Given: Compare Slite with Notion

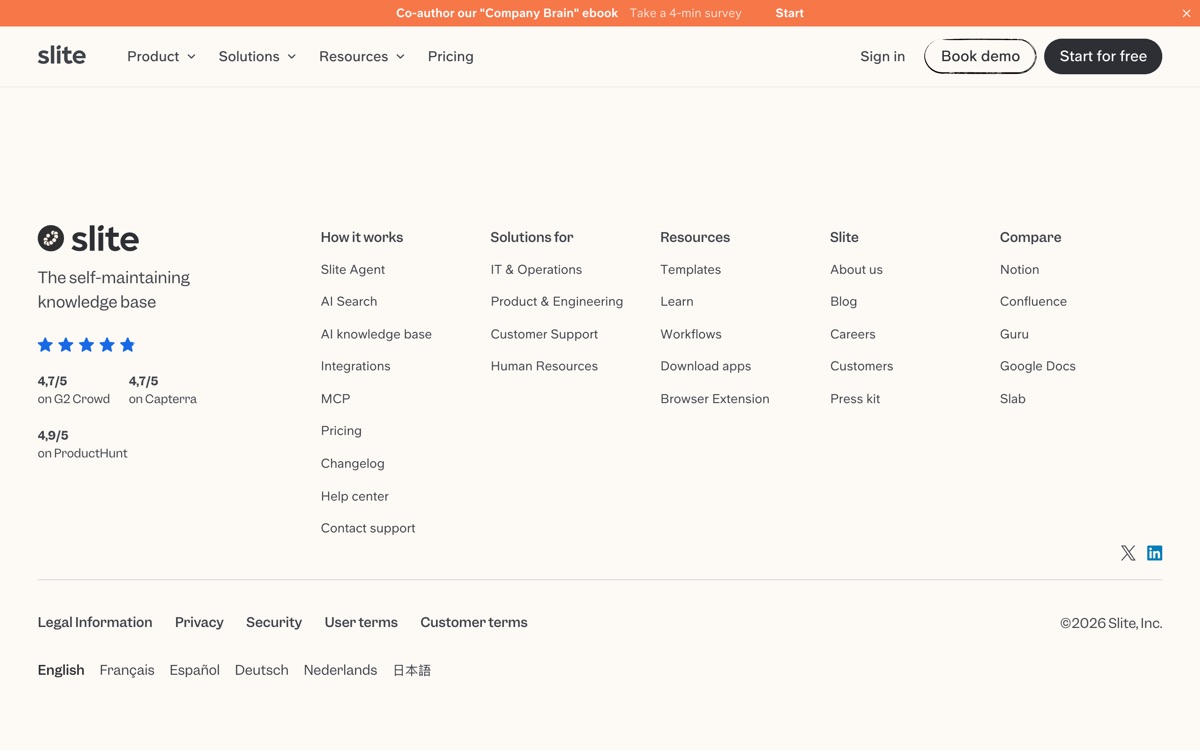Looking at the screenshot, I should (1019, 269).
